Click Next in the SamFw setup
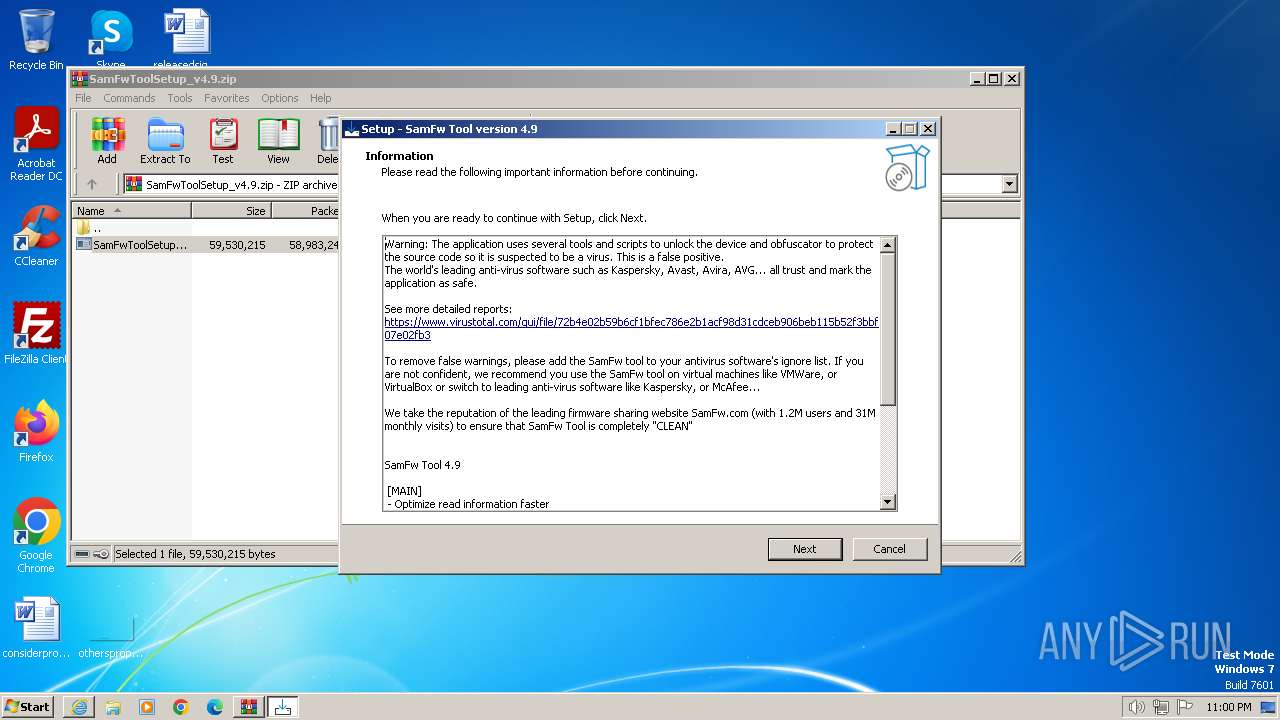1280x720 pixels. (805, 549)
